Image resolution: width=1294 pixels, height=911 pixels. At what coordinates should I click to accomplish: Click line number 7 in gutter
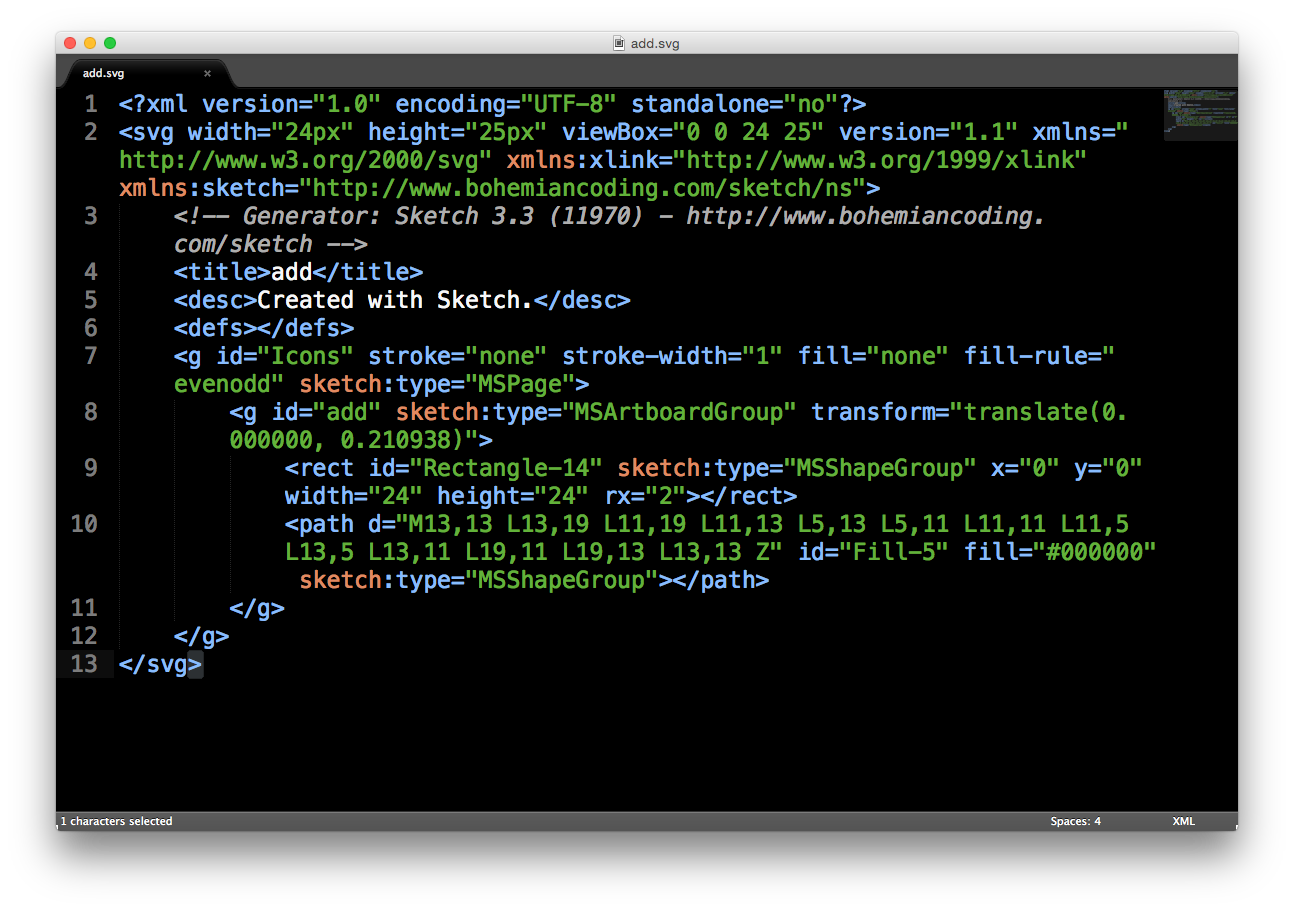(x=91, y=356)
